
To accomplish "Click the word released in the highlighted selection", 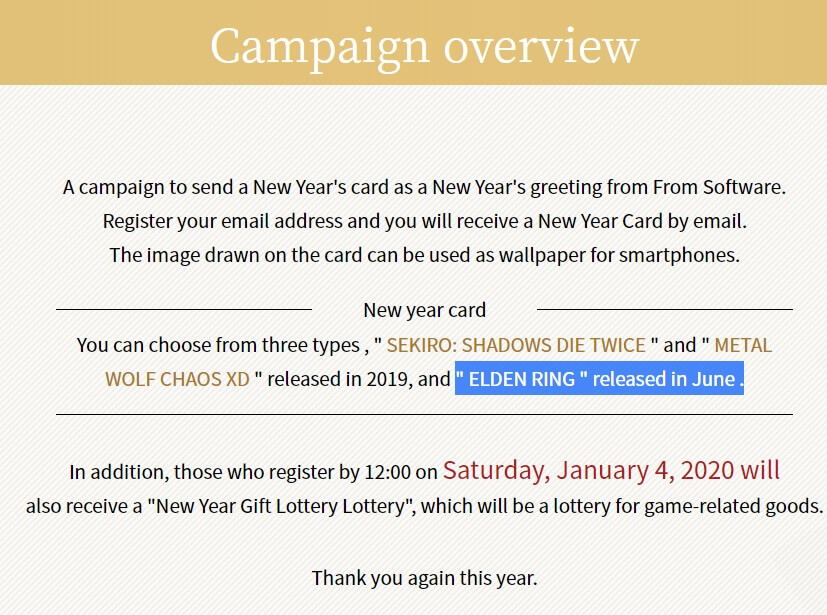I will 628,380.
